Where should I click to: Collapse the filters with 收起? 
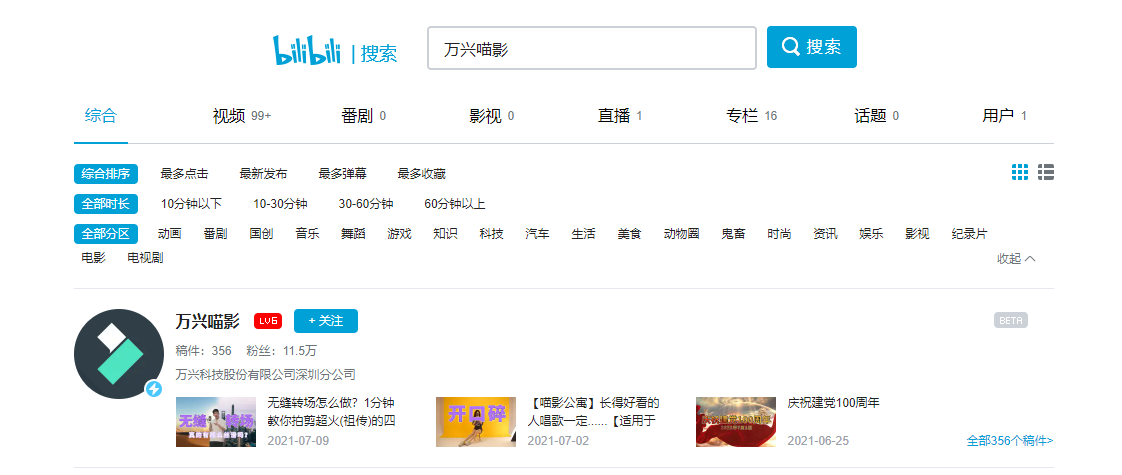pyautogui.click(x=1016, y=258)
